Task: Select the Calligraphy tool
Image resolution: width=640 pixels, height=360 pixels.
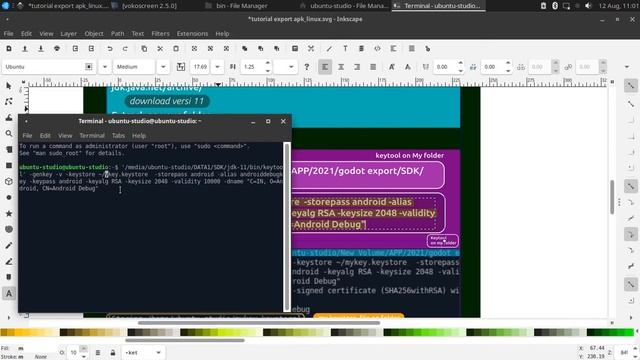Action: click(x=9, y=278)
